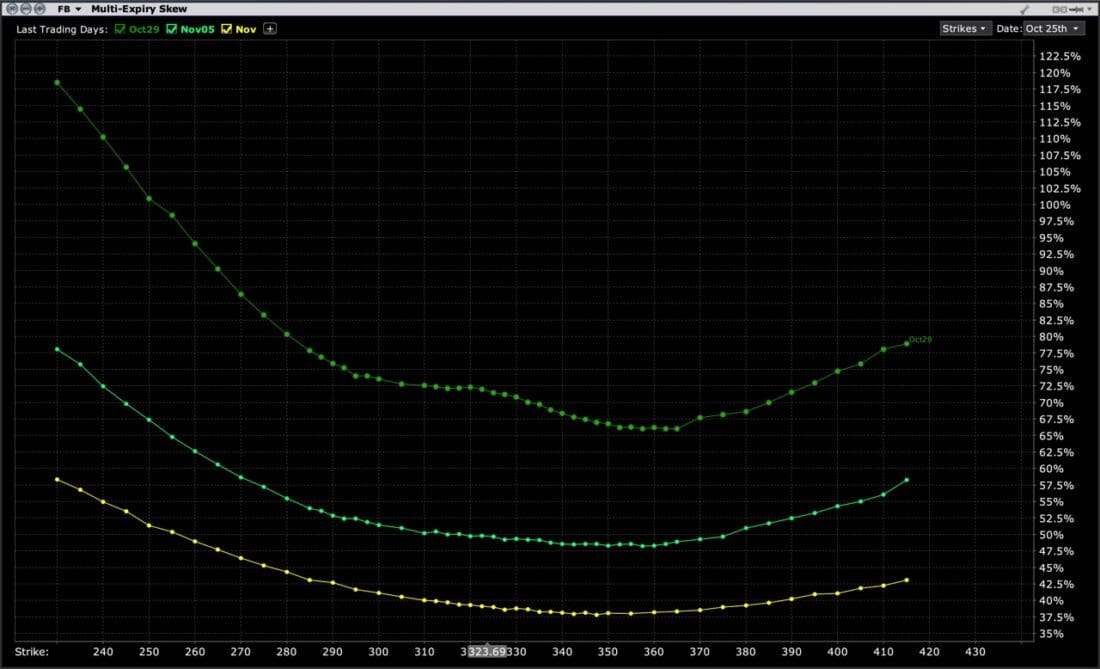Click the Nov05 curve's final data point
Viewport: 1100px width, 669px height.
[x=906, y=480]
